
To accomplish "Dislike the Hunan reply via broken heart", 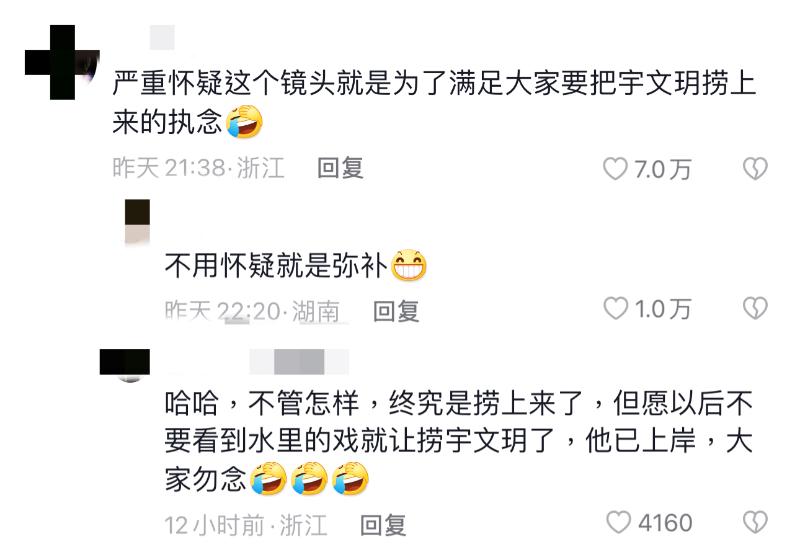I will [x=755, y=309].
